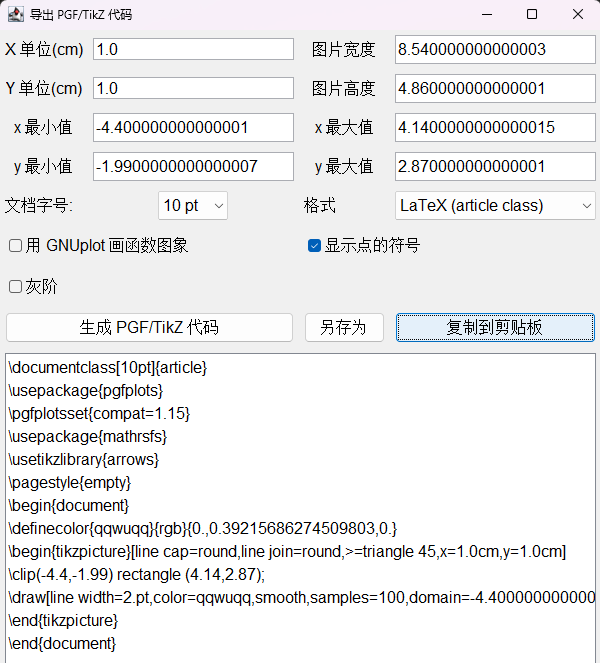
Task: Close the 导出 PGF/TikZ 代码 window
Action: click(x=578, y=15)
